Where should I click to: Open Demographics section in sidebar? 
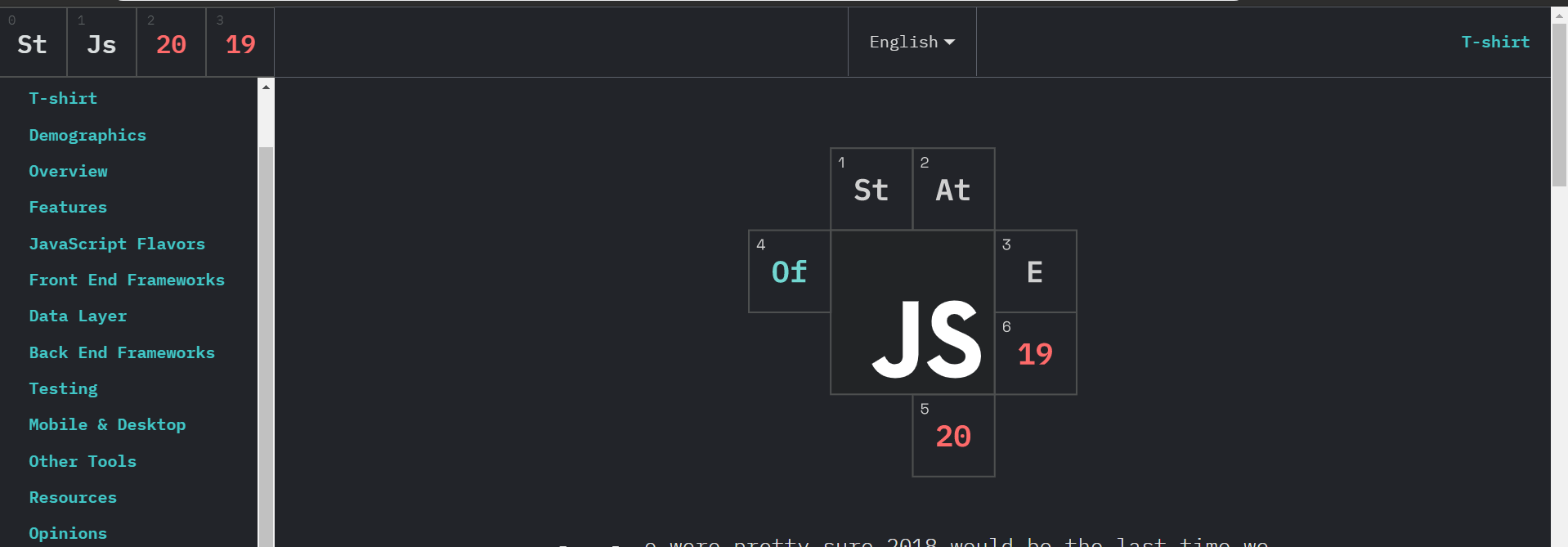(x=87, y=135)
